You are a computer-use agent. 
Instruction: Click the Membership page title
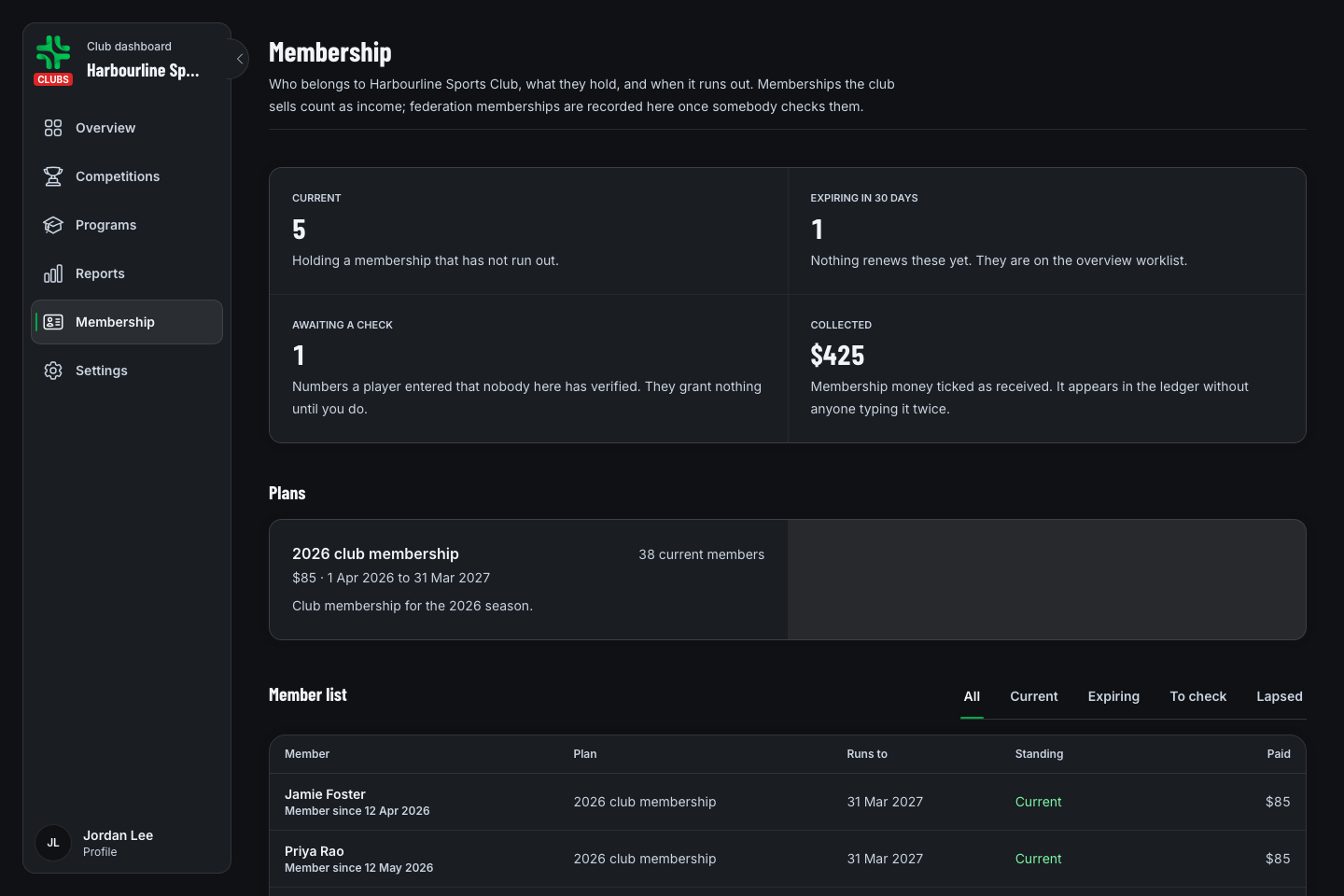point(330,52)
